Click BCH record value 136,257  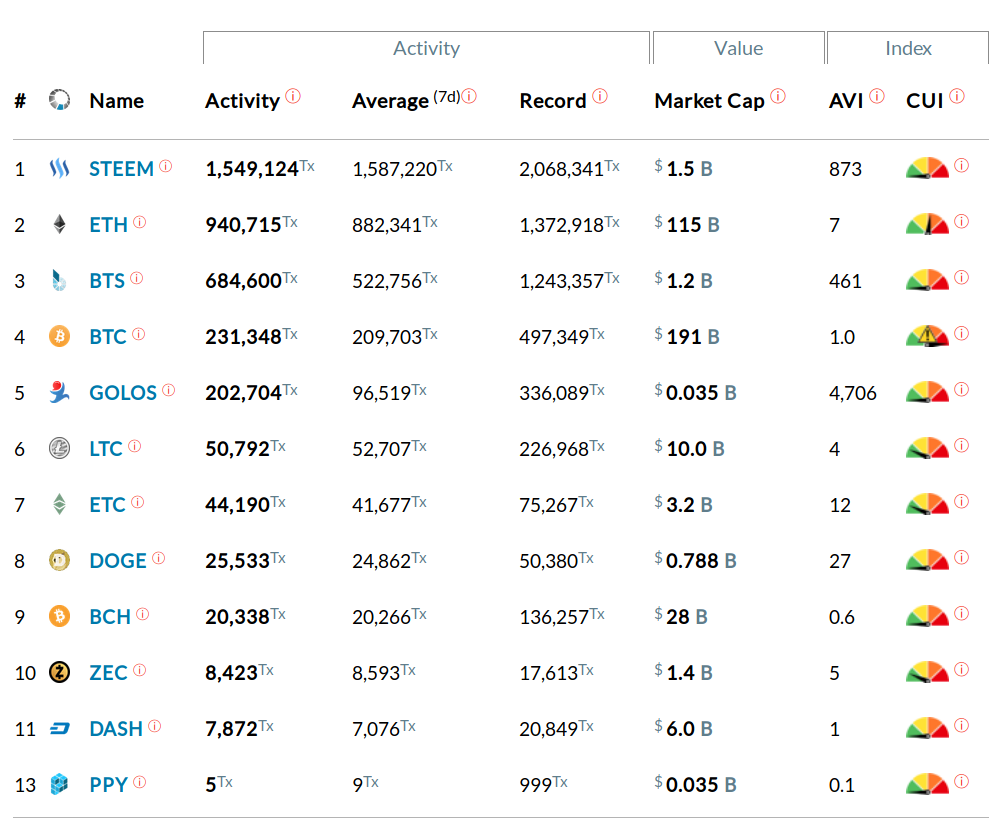(562, 617)
